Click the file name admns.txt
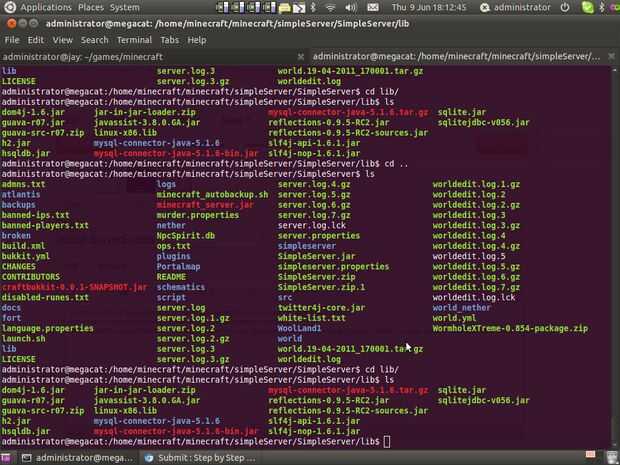 (x=23, y=184)
